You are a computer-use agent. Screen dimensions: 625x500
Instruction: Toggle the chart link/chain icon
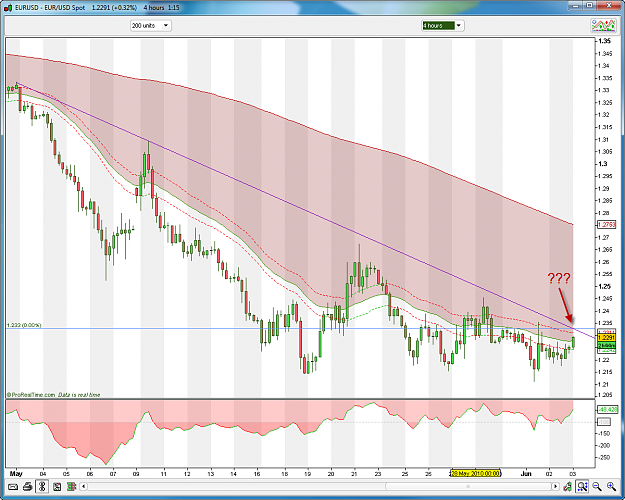tap(42, 487)
